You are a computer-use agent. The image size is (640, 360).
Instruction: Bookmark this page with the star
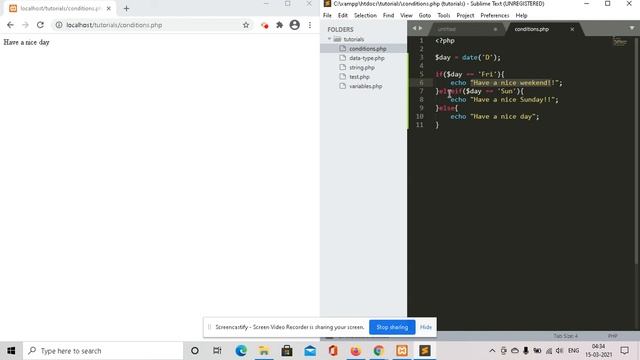click(x=246, y=25)
